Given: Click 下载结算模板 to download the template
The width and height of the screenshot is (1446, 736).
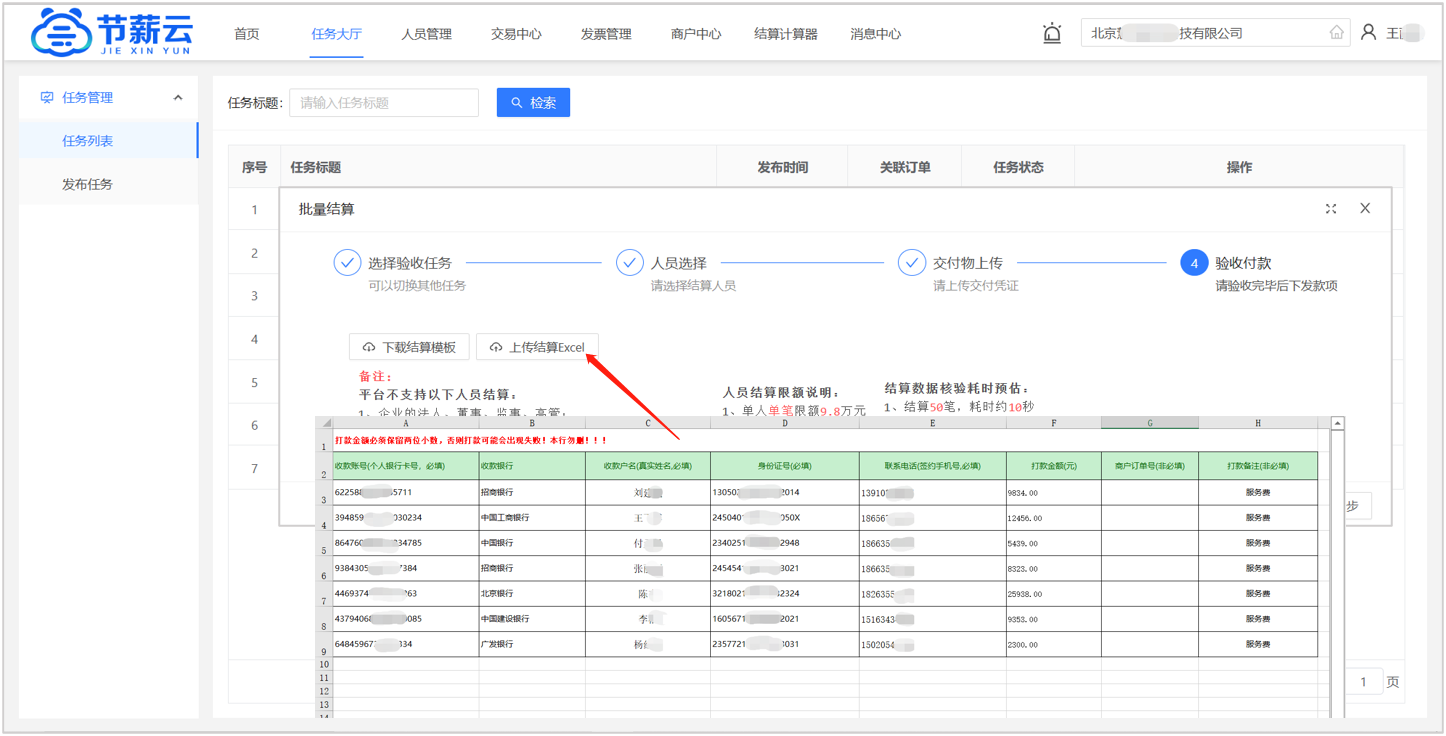Looking at the screenshot, I should click(408, 346).
